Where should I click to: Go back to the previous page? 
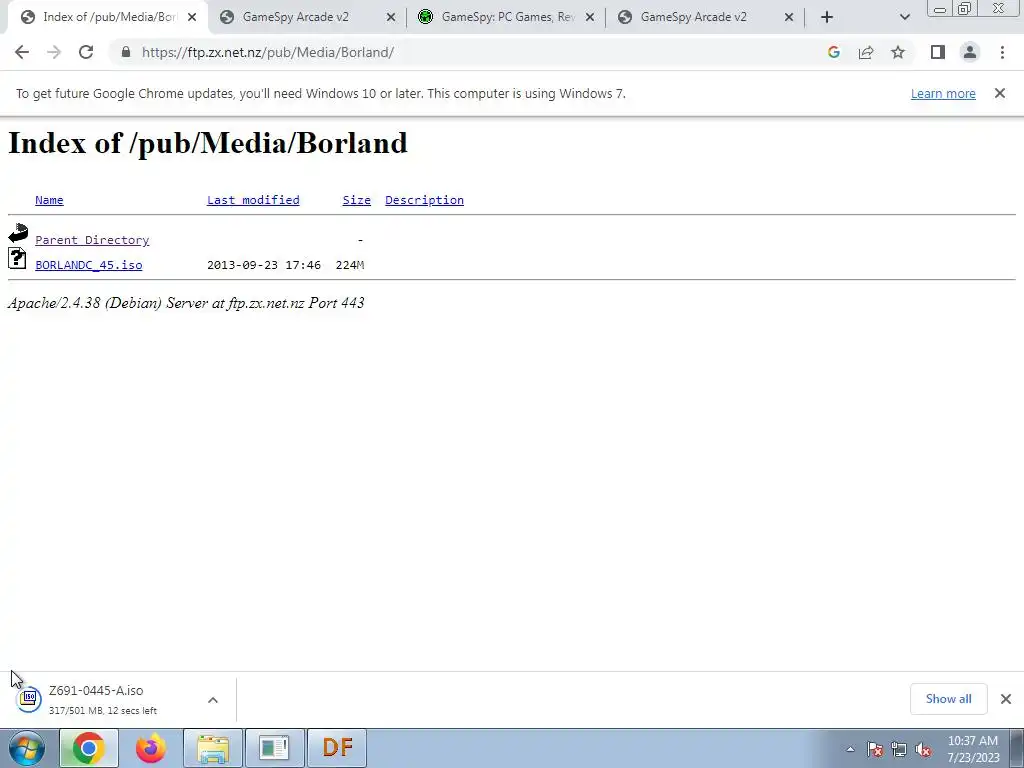coord(22,52)
